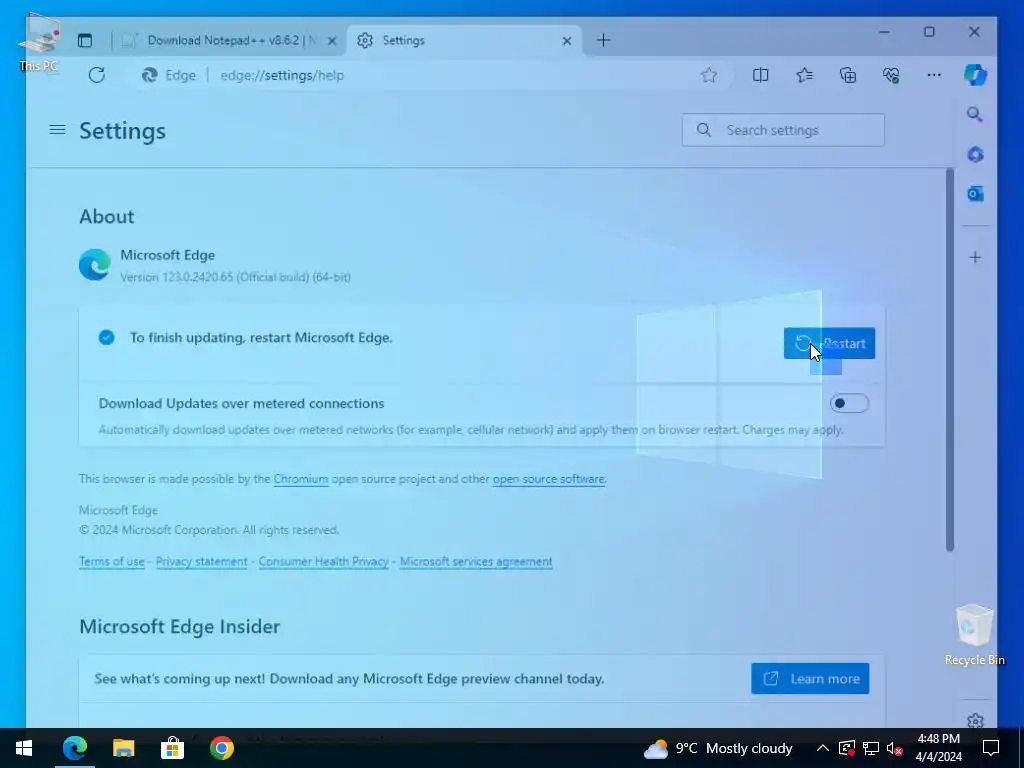Open the taskbar clock 4:48 PM

tap(938, 748)
